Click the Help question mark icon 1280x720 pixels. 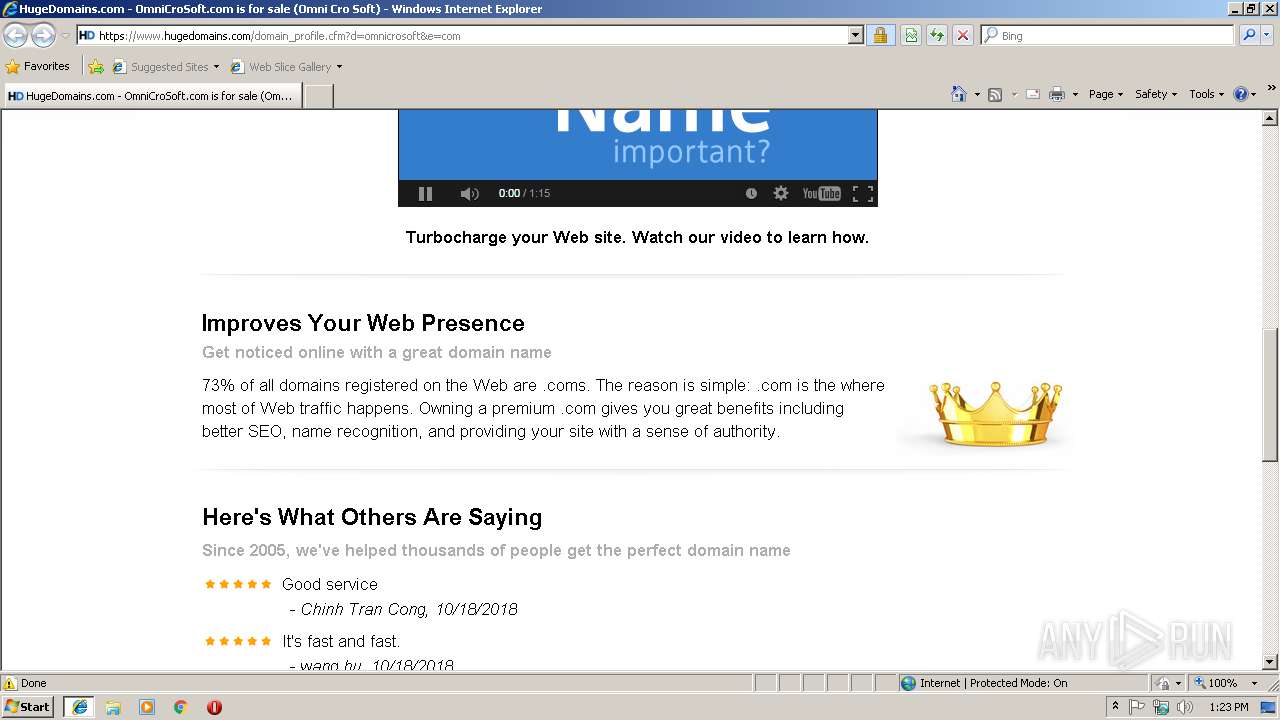(1241, 94)
